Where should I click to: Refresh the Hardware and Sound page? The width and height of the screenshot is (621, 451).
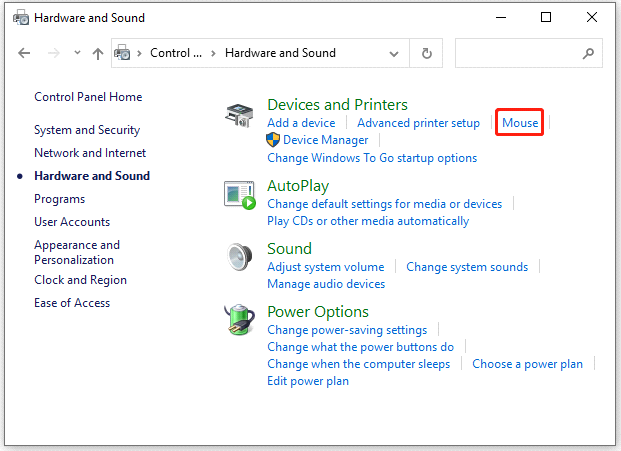pos(426,53)
